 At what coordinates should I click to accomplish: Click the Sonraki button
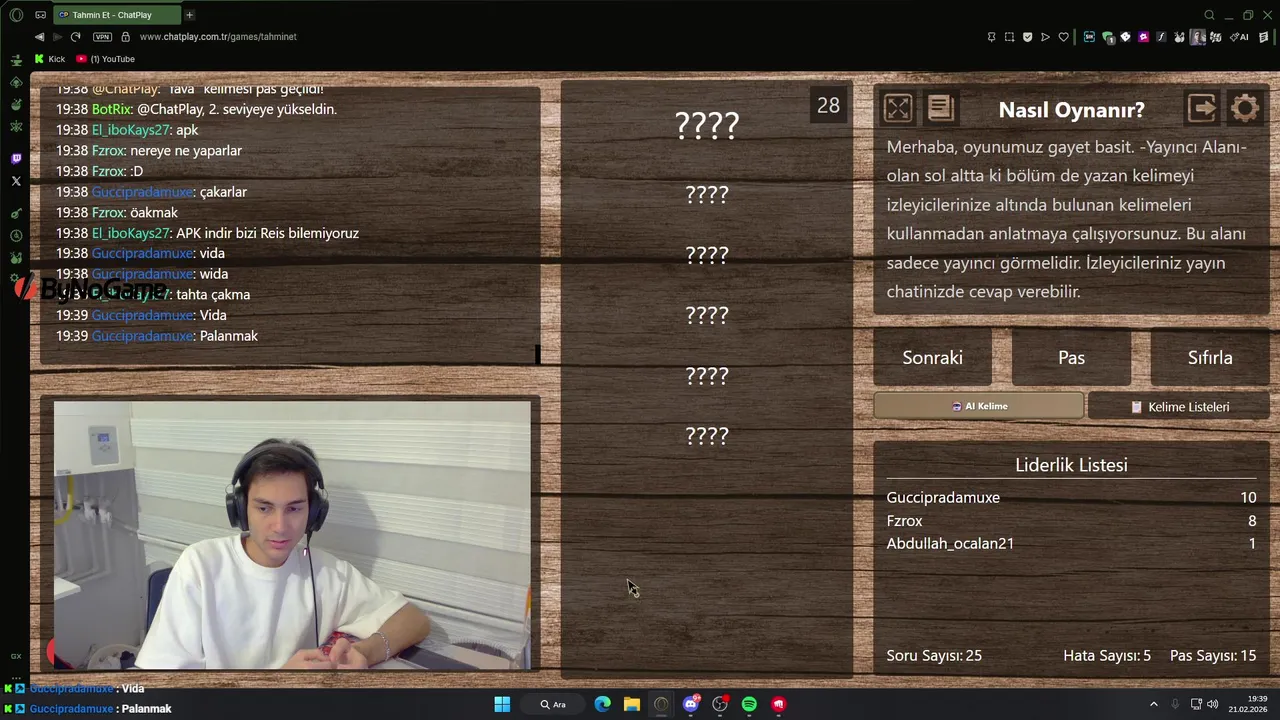coord(932,357)
